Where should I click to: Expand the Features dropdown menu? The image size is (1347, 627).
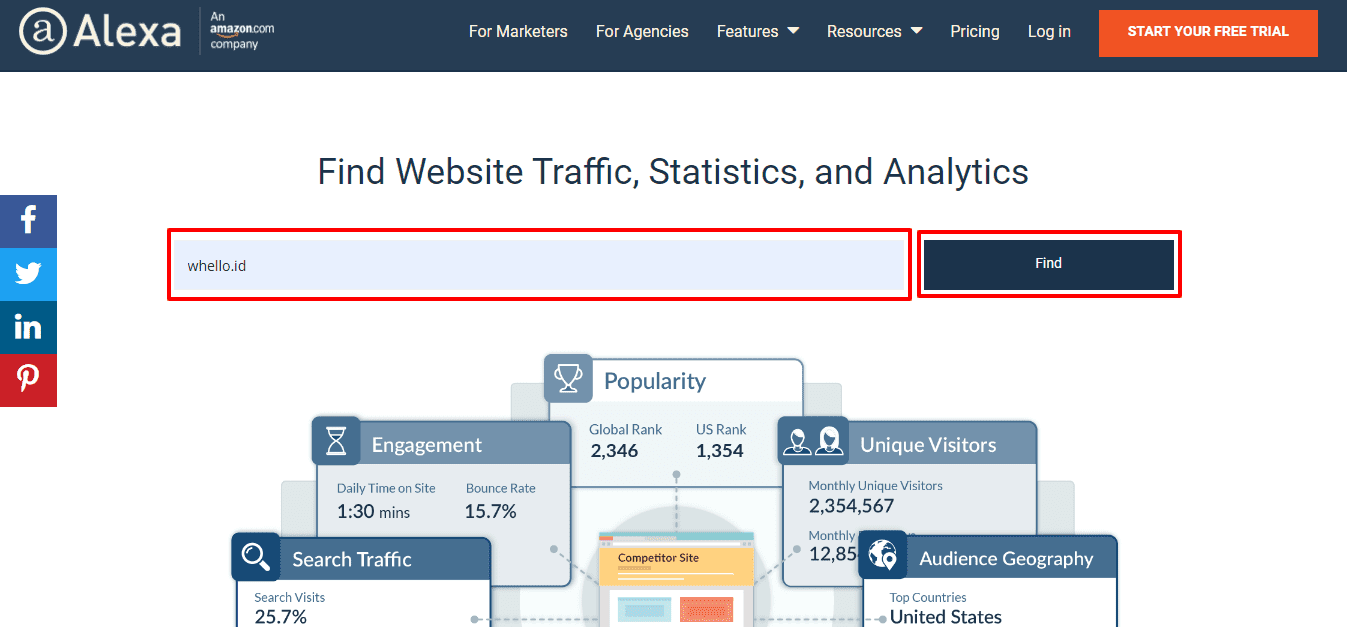pos(757,32)
